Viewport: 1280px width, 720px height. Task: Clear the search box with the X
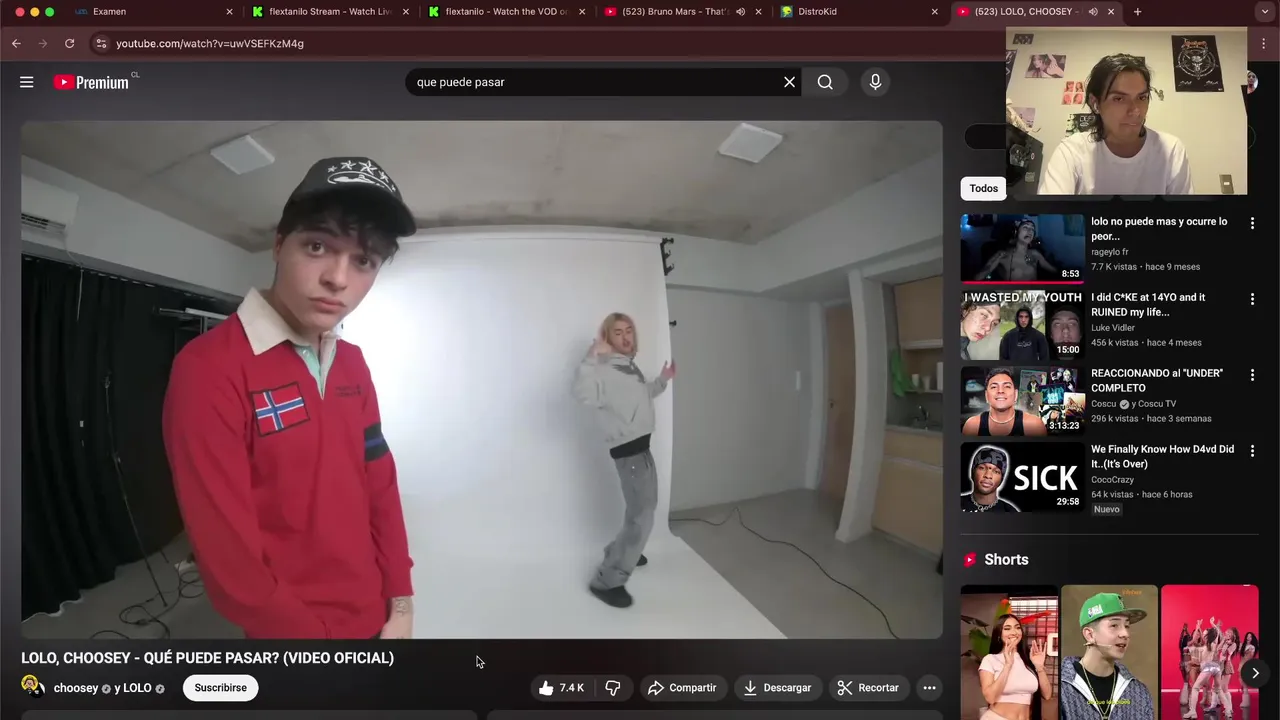click(x=789, y=82)
